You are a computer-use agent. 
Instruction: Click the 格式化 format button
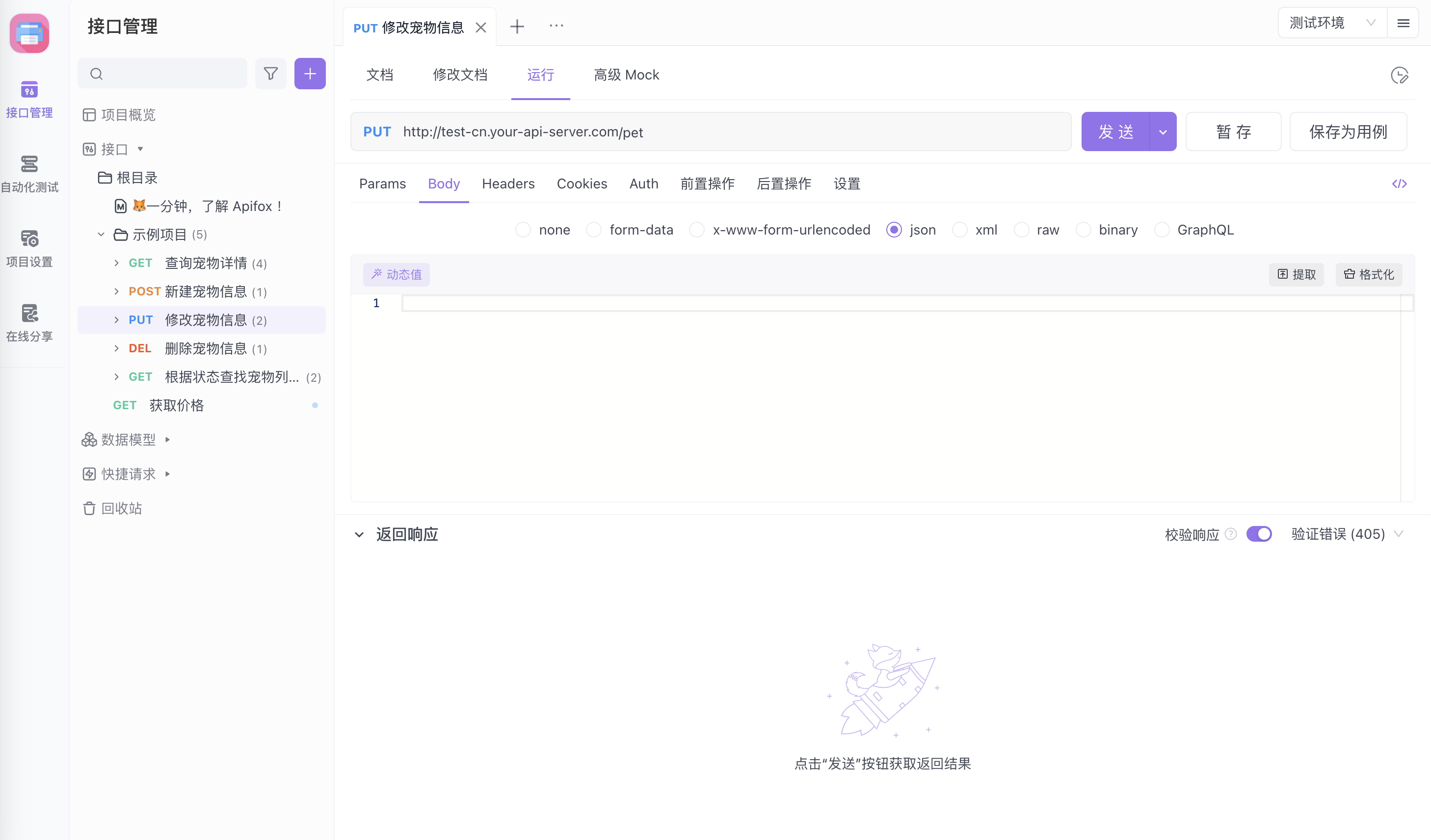[x=1369, y=275]
